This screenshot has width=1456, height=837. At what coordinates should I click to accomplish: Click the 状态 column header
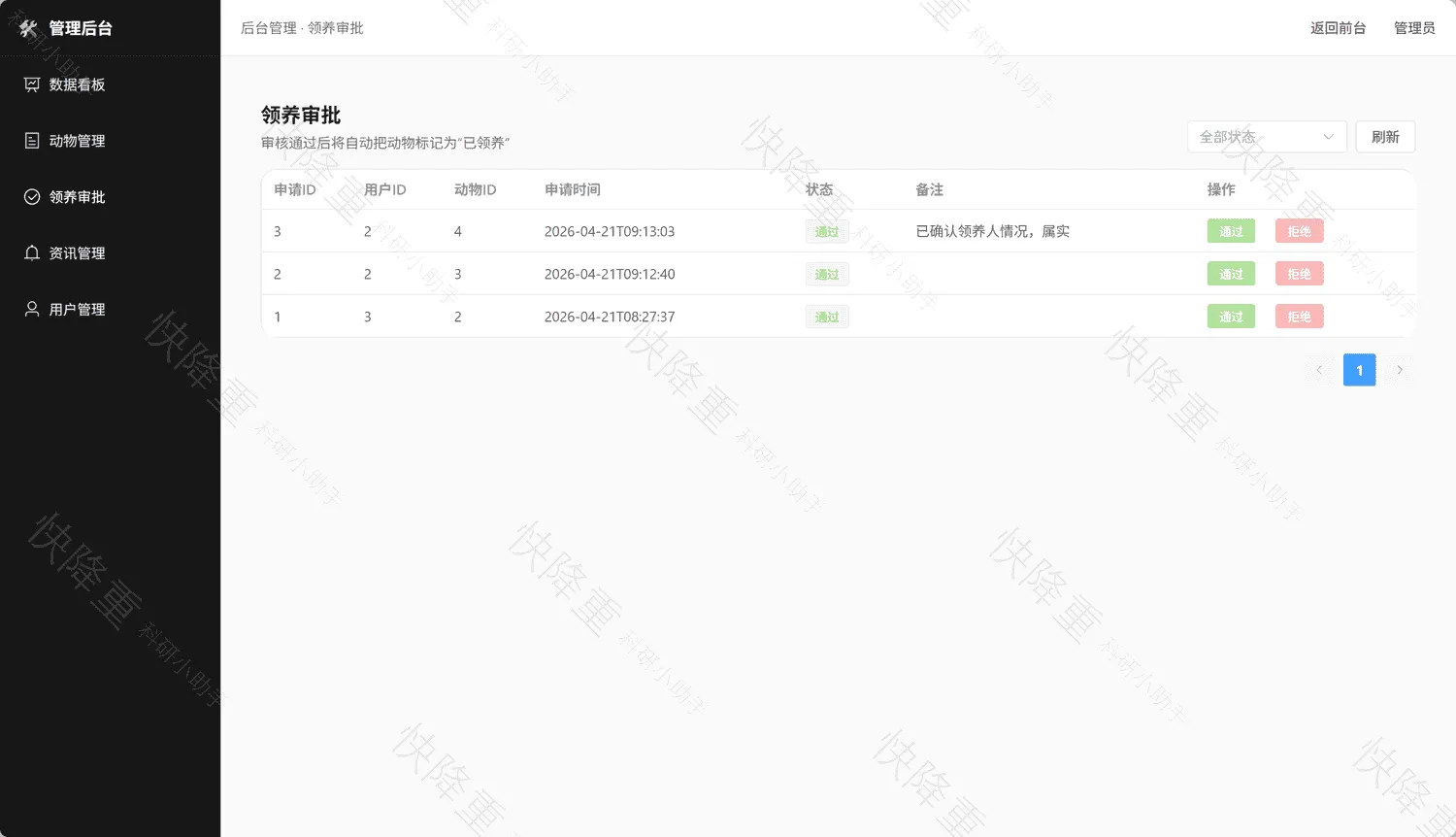819,189
